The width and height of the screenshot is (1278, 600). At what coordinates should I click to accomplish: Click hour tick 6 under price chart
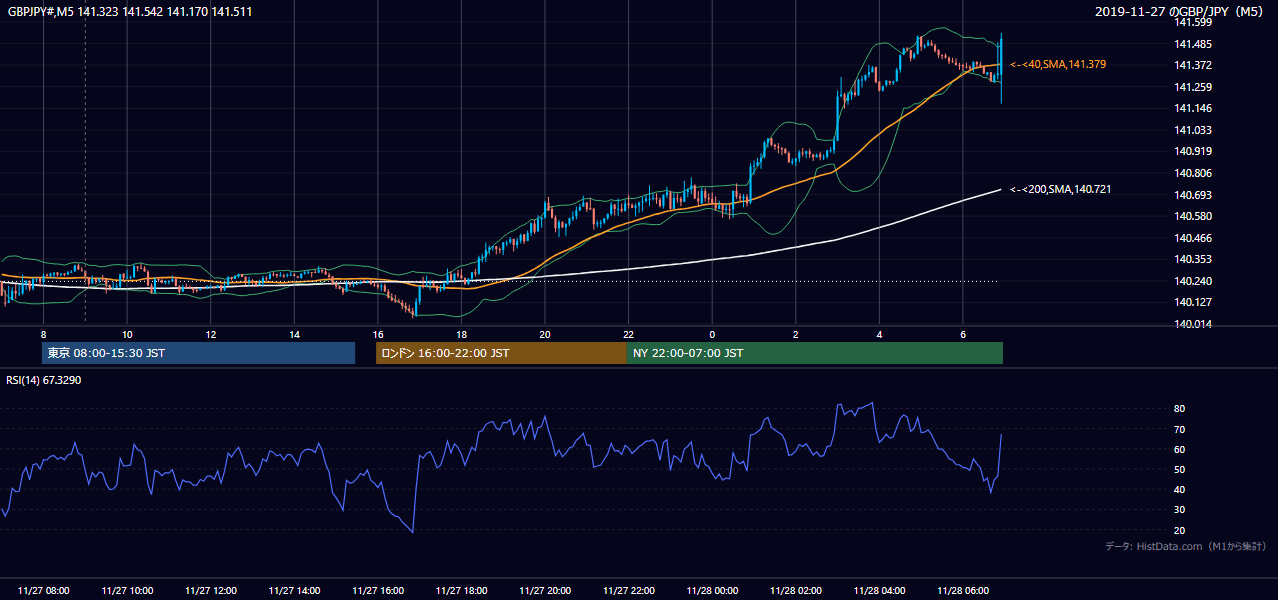(x=963, y=334)
